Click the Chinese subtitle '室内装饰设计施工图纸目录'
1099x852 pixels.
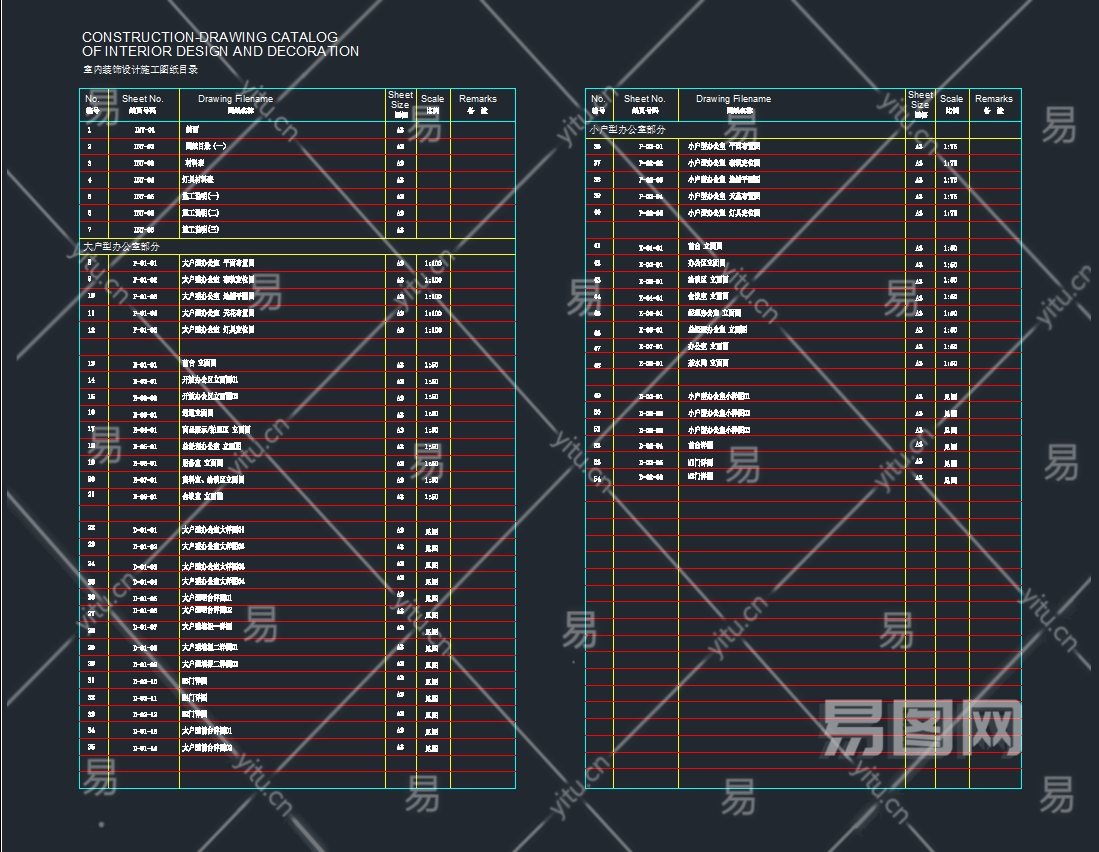140,69
